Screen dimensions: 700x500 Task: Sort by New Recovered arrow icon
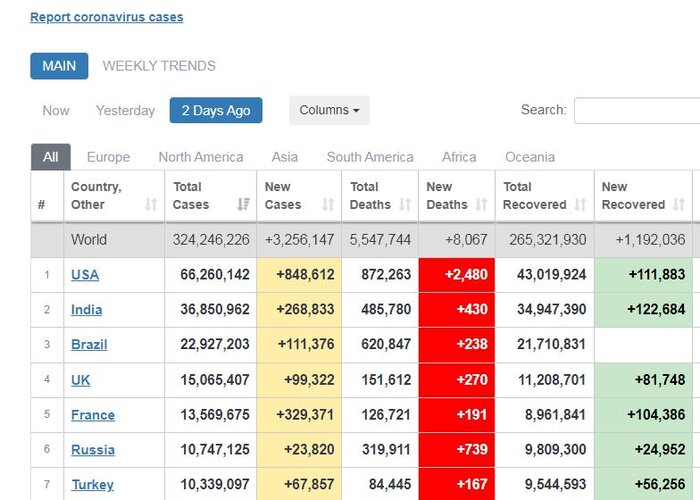tap(680, 205)
